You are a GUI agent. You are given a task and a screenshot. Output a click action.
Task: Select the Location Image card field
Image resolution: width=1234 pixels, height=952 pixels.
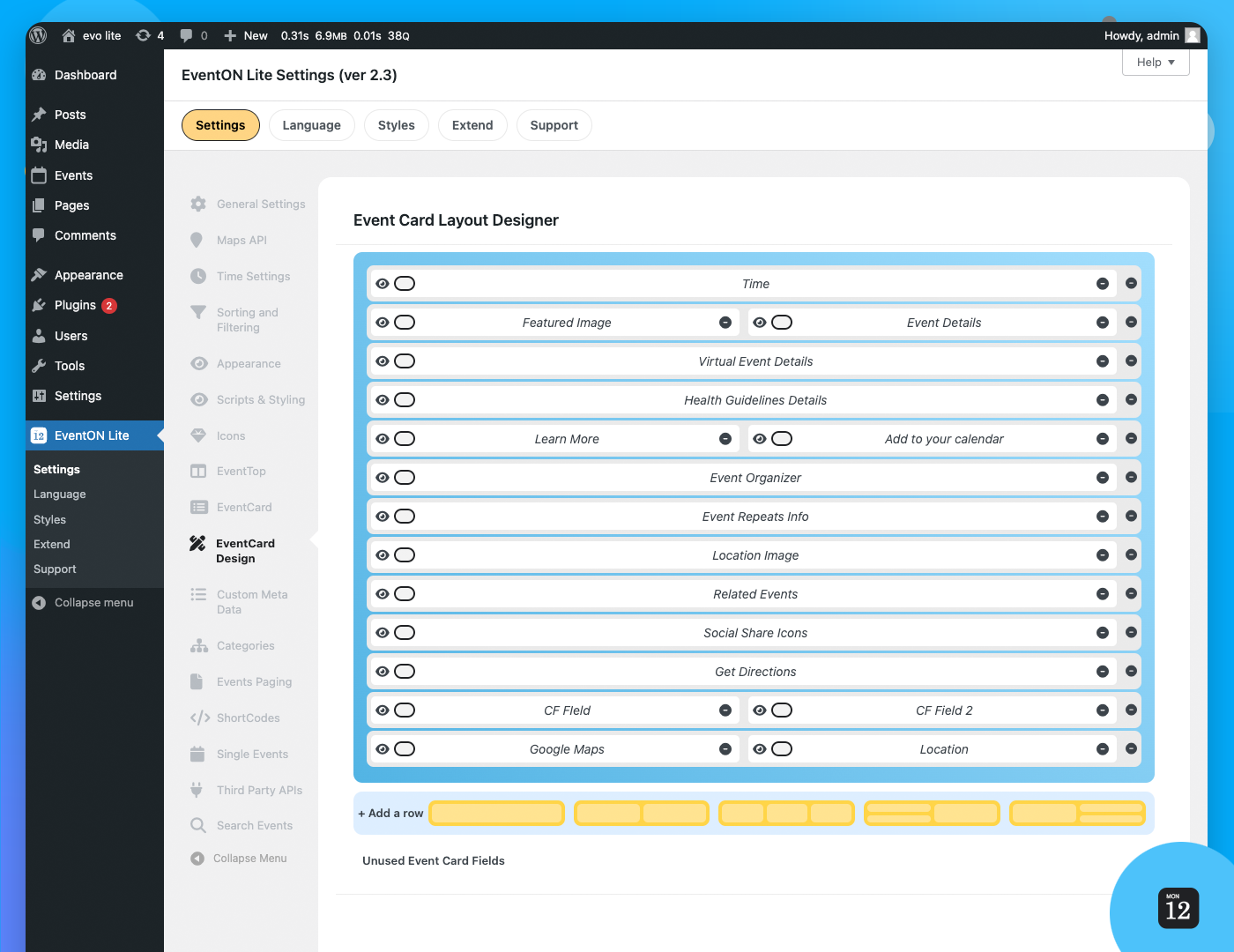743,555
